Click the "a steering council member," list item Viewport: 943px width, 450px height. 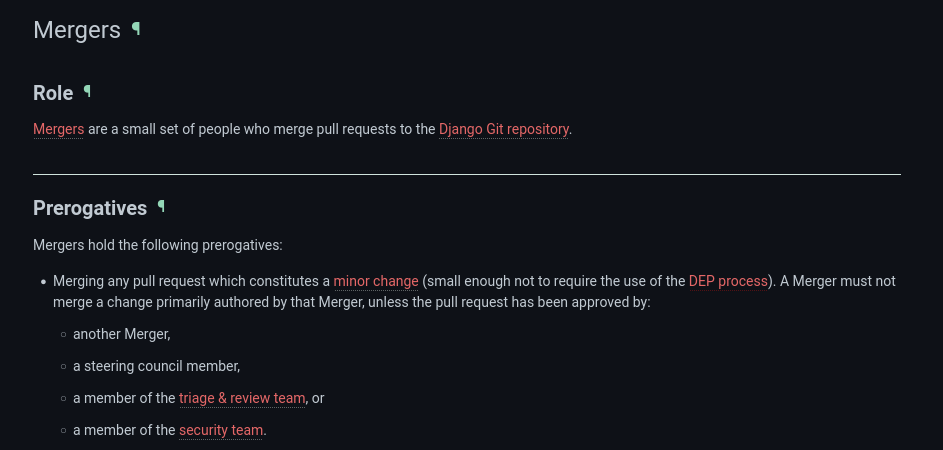point(156,366)
